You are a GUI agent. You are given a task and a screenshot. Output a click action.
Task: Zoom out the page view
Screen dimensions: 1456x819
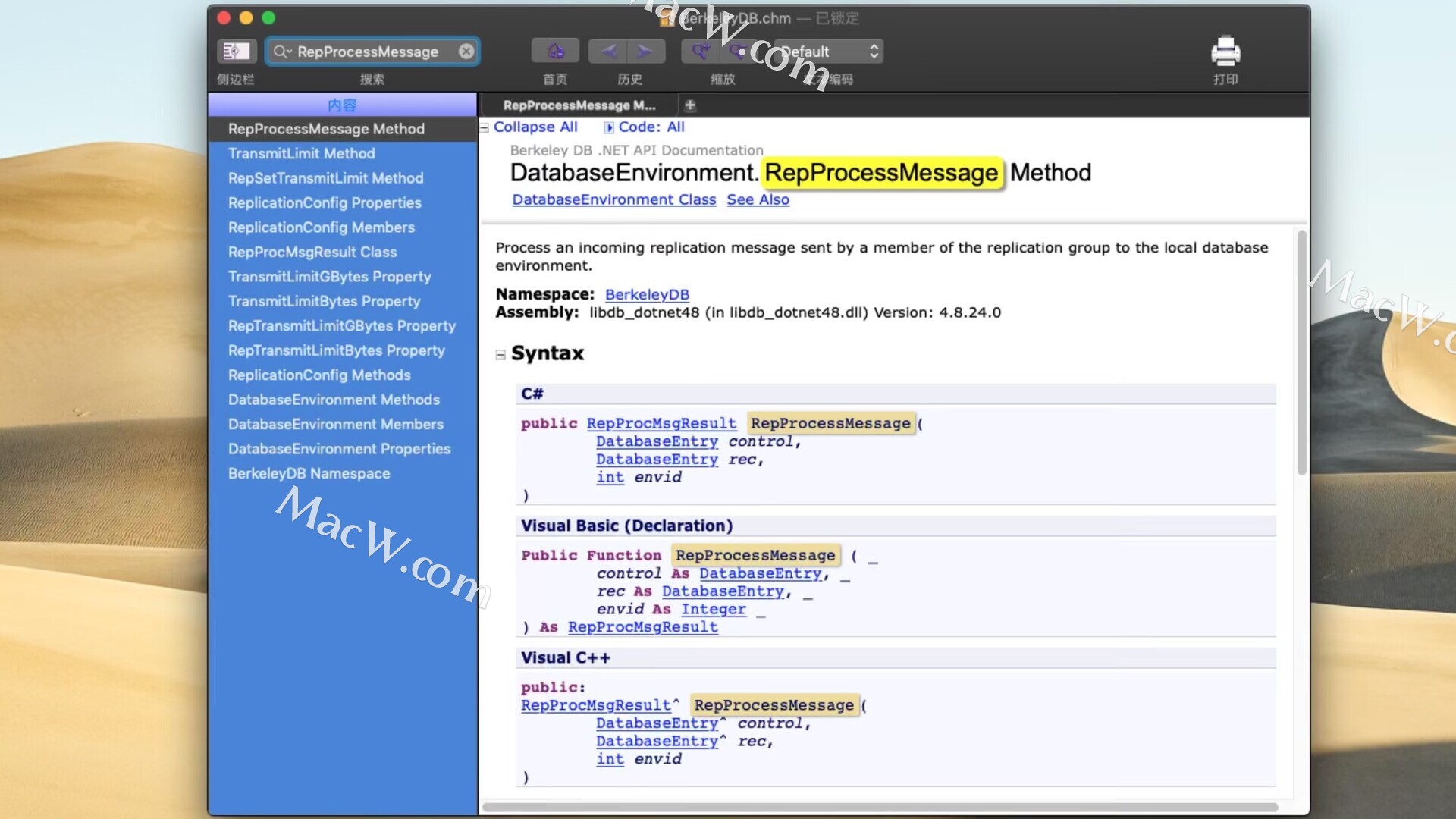pos(739,52)
